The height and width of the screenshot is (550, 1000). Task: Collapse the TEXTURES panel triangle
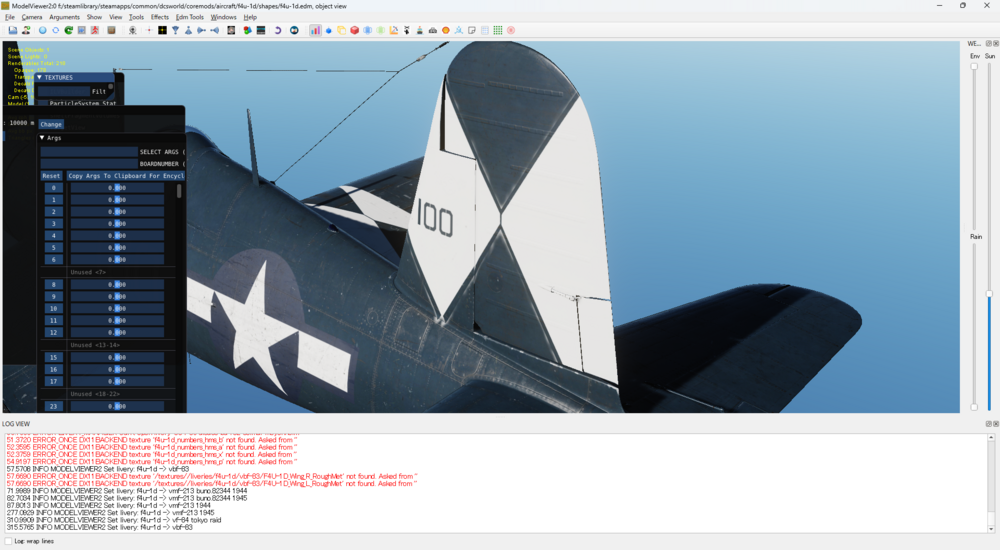(x=40, y=77)
